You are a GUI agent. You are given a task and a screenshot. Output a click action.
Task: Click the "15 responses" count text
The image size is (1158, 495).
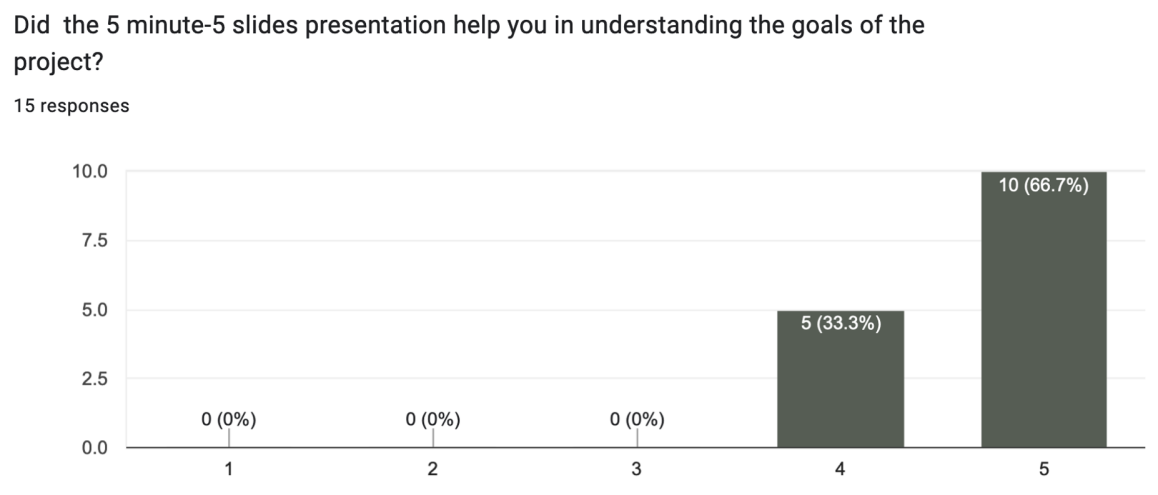coord(71,105)
